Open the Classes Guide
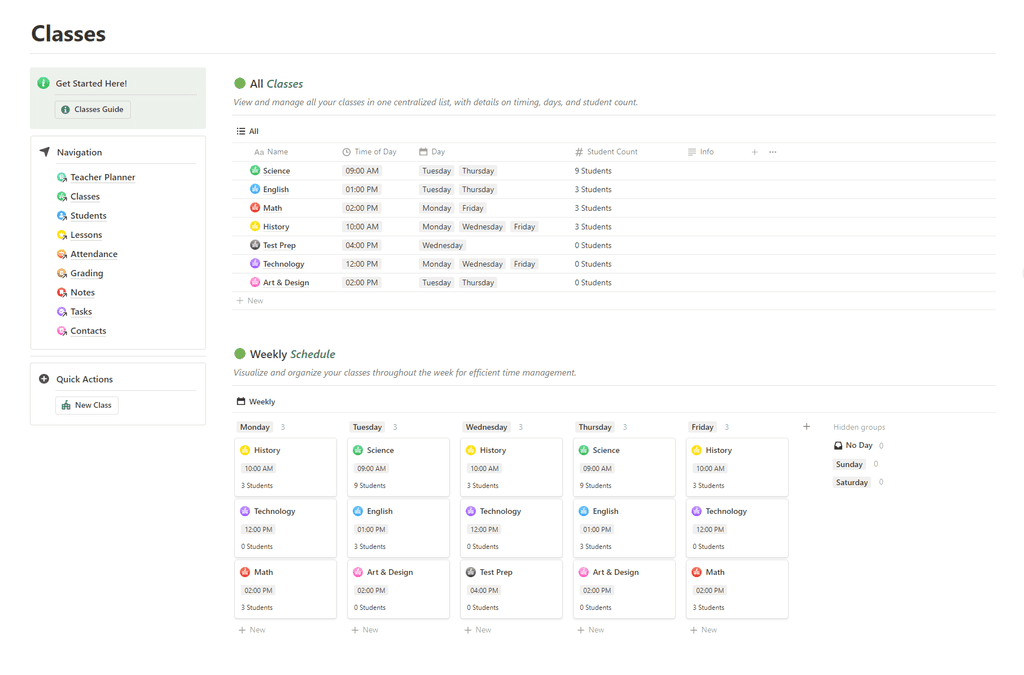1024x675 pixels. point(92,109)
